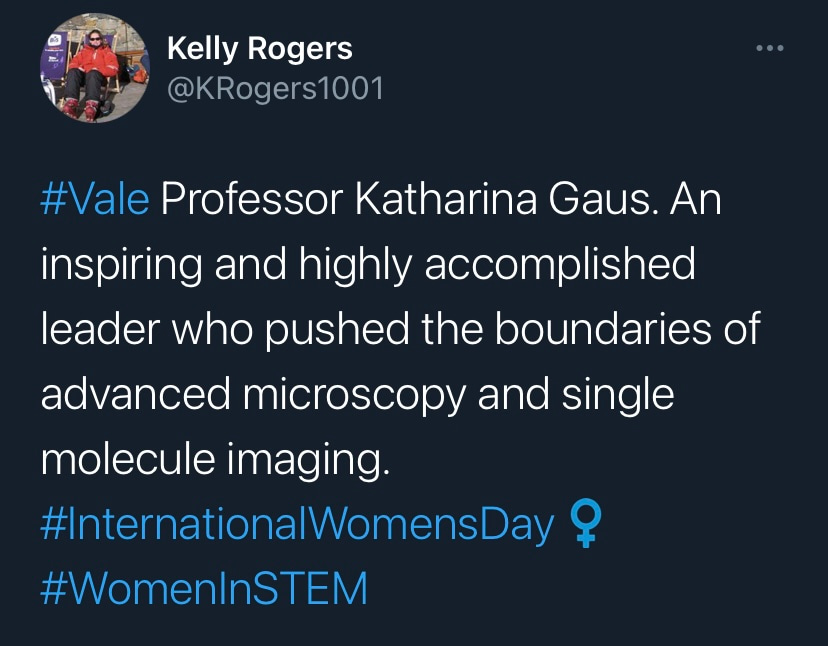Image resolution: width=828 pixels, height=646 pixels.
Task: Click the word "Professor" in the tweet
Action: tap(252, 200)
